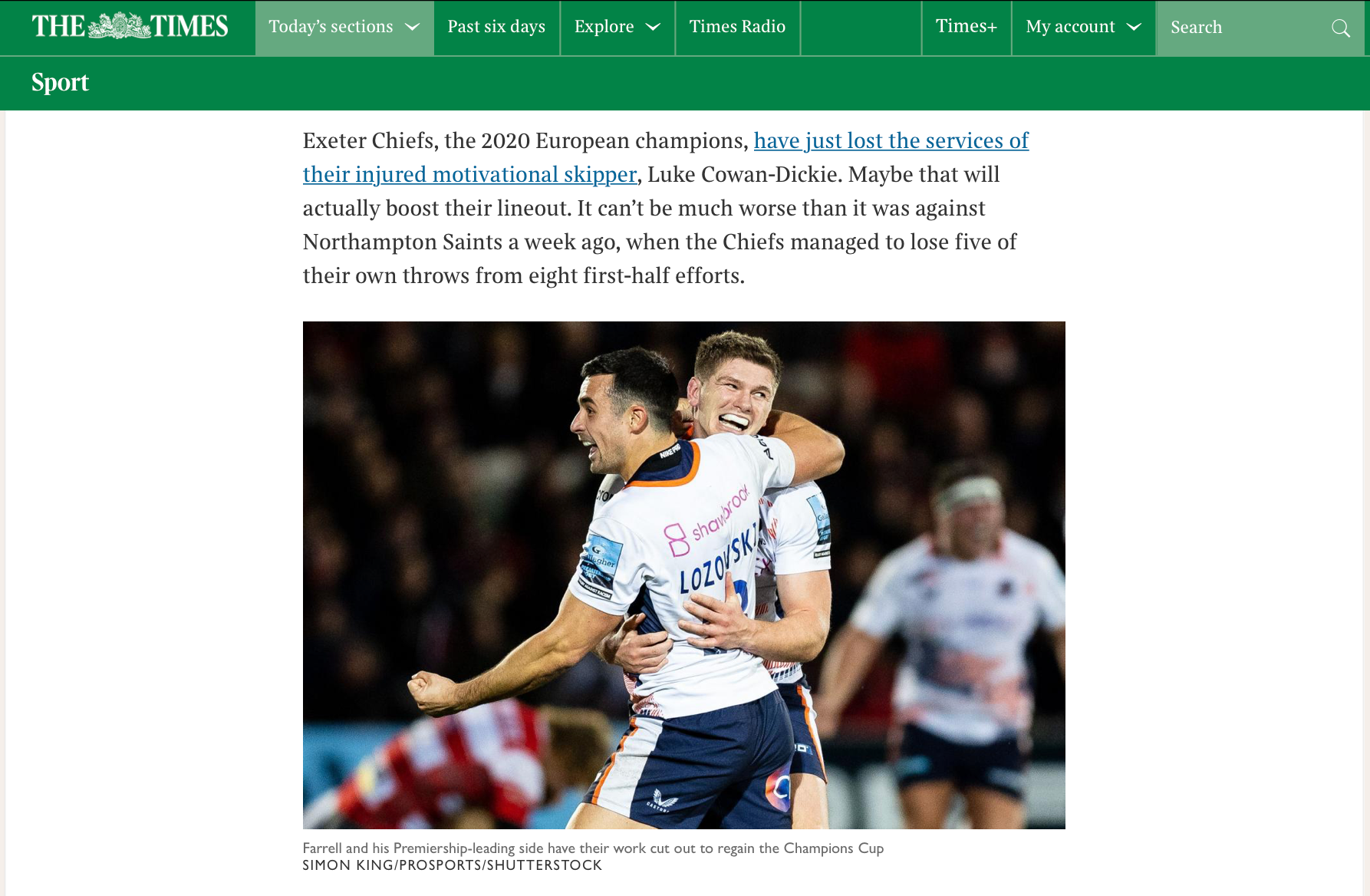
Task: Click the search magnifier icon
Action: pos(1340,28)
